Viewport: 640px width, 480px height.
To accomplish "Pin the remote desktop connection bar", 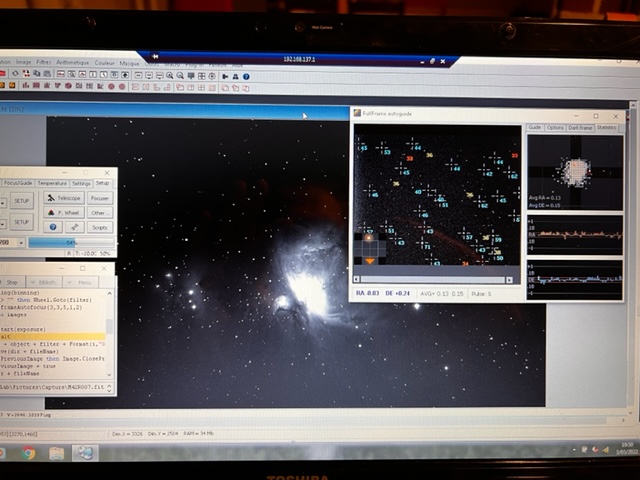I will 155,56.
